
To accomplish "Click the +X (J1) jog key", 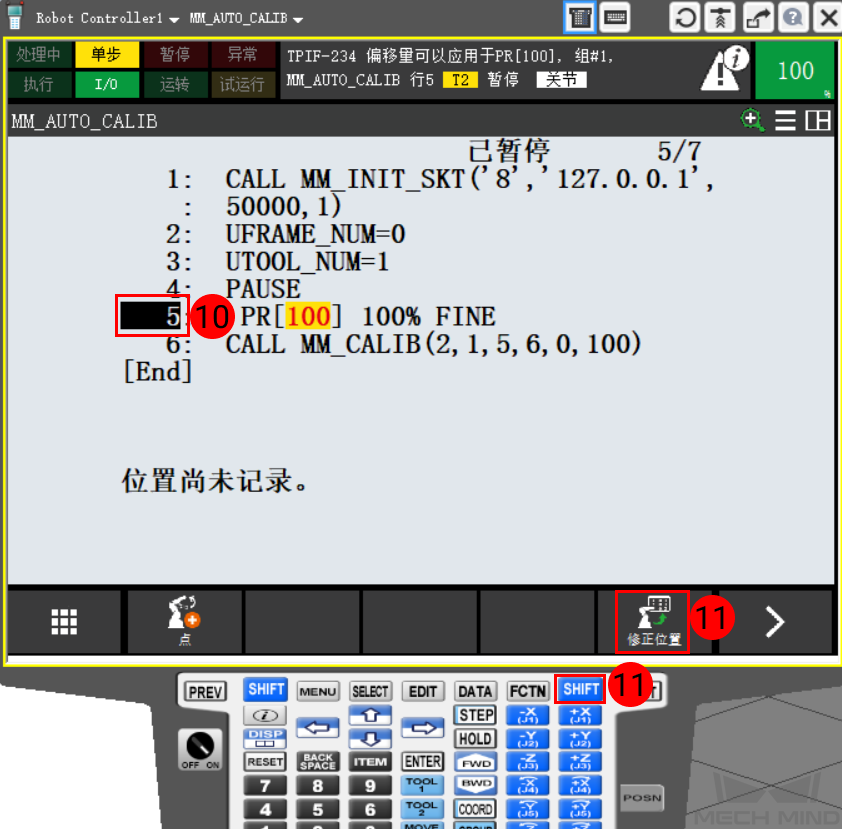I will [580, 715].
